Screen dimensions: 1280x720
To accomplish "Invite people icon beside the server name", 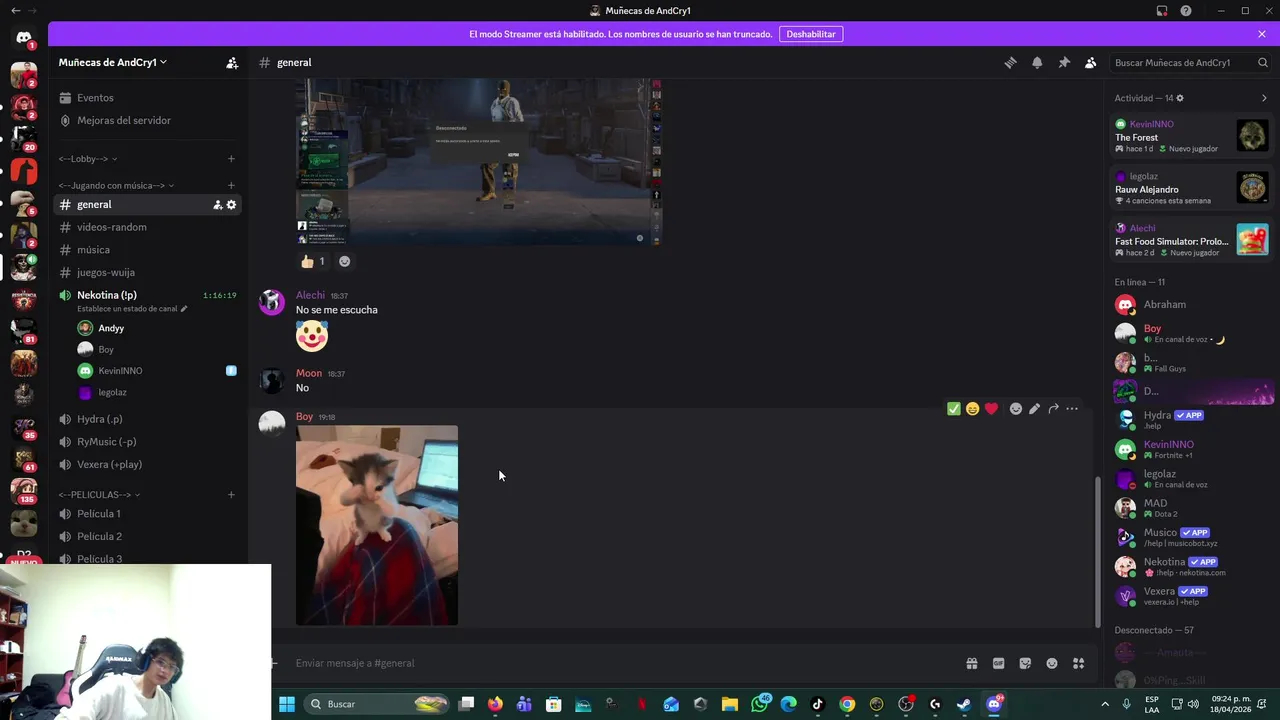I will point(232,62).
